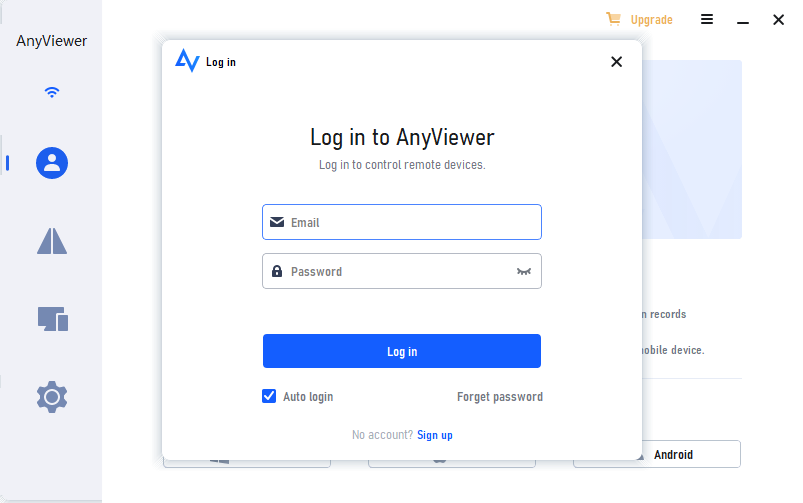The width and height of the screenshot is (803, 503).
Task: Click the Upgrade shopping cart icon
Action: tap(614, 19)
